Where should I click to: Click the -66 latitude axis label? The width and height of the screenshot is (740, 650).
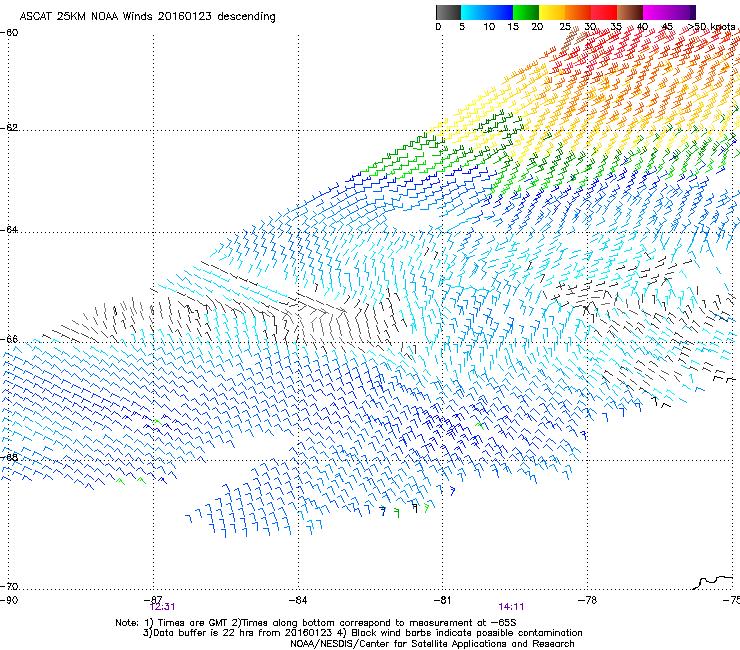point(9,339)
